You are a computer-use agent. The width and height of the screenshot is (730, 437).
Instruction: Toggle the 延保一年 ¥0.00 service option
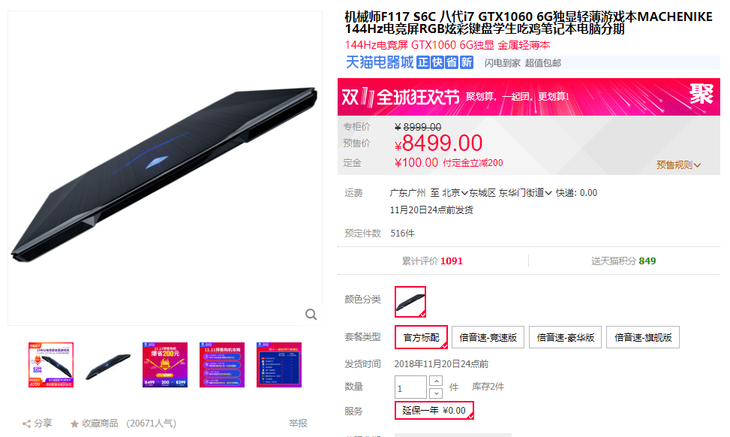click(434, 410)
